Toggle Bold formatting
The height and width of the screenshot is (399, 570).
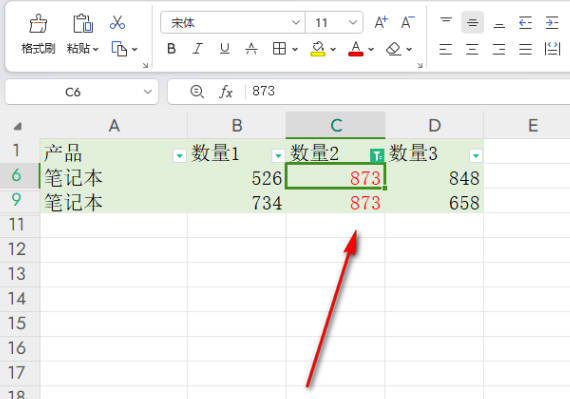click(x=172, y=49)
